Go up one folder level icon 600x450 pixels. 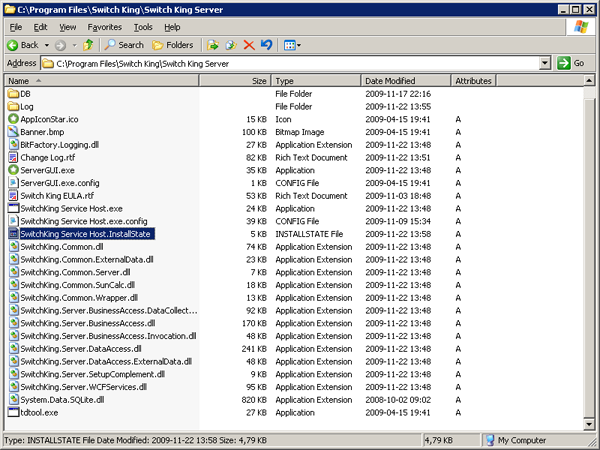[88, 45]
